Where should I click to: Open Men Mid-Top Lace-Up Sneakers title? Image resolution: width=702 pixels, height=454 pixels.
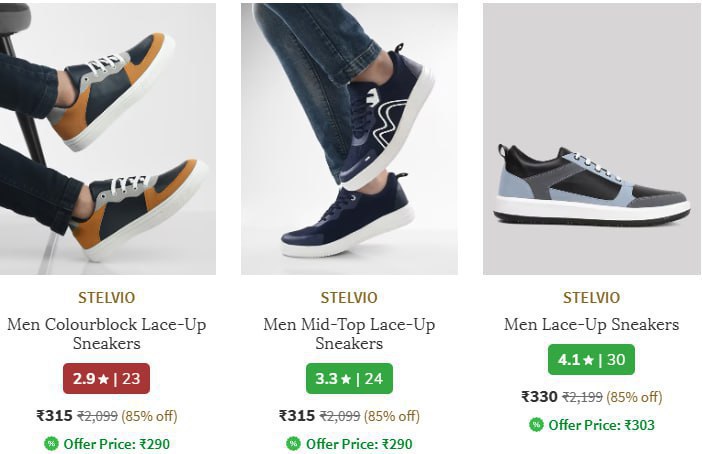(x=349, y=334)
